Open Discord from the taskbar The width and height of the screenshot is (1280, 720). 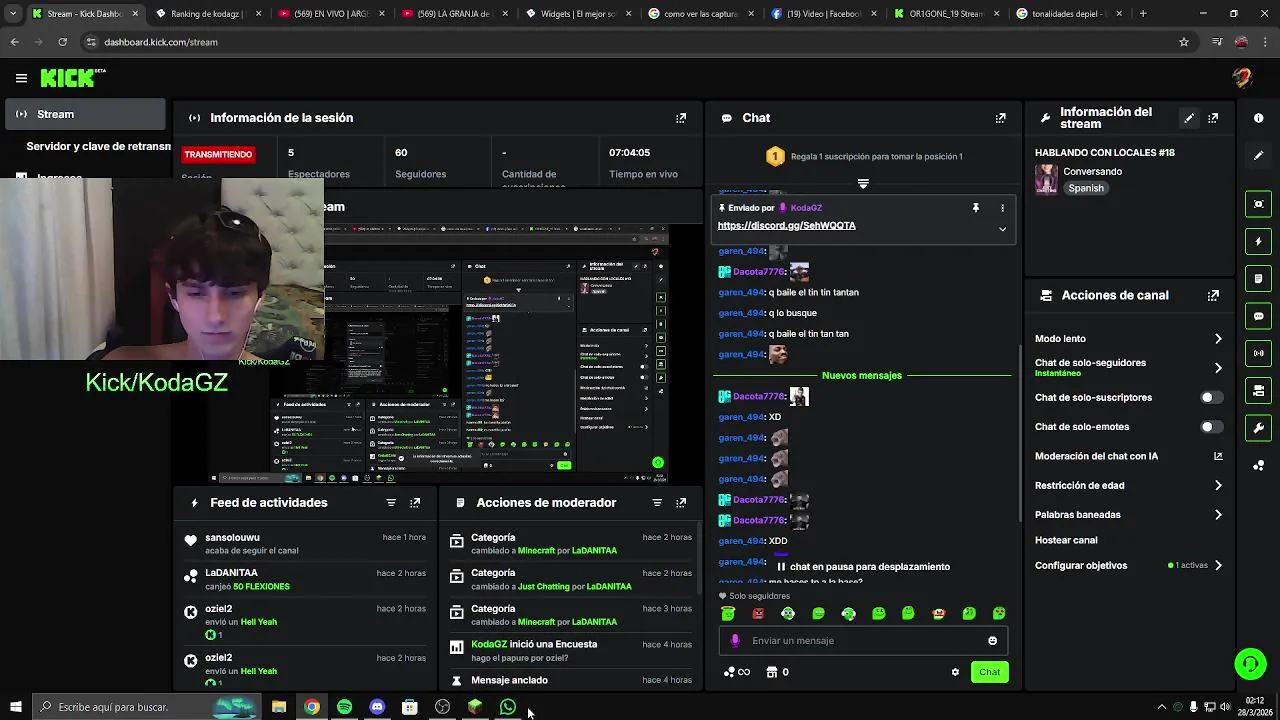377,707
